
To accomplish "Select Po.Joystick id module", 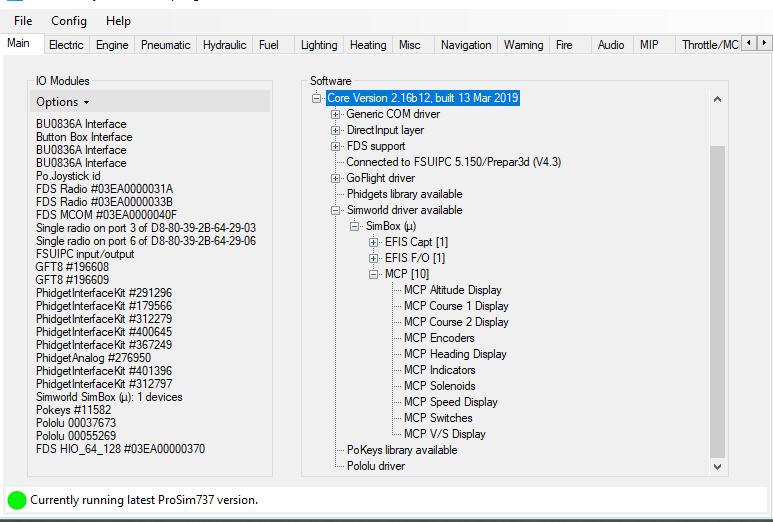I will pos(68,176).
